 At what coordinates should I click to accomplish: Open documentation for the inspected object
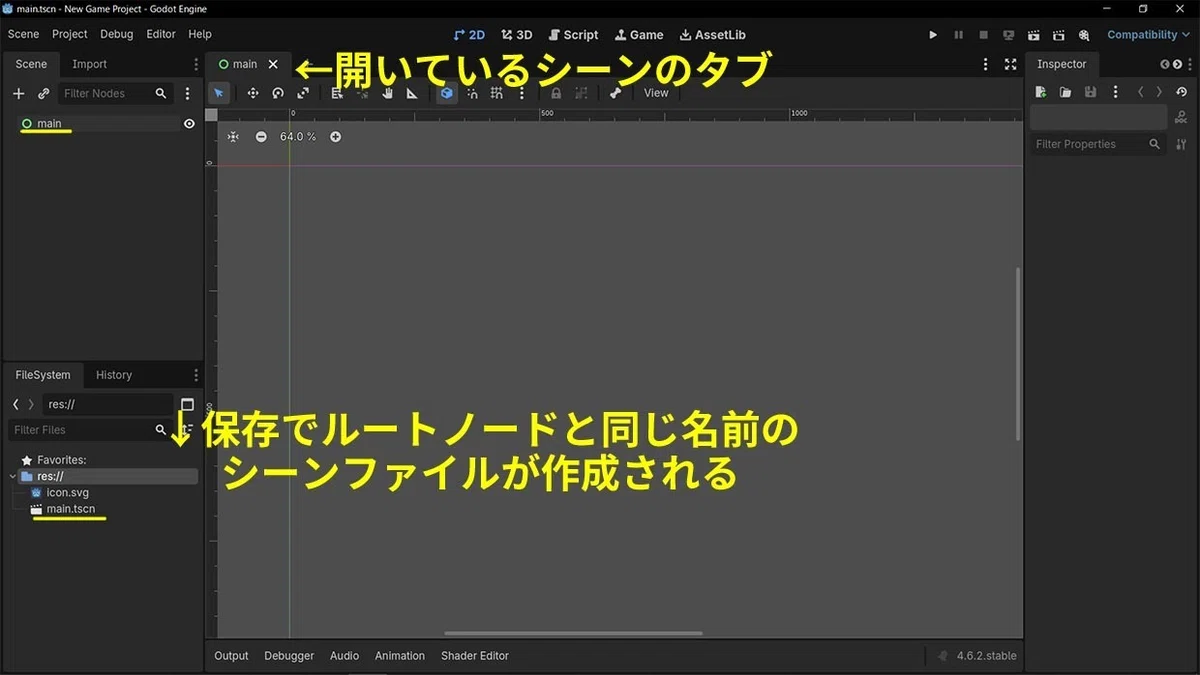click(1182, 118)
